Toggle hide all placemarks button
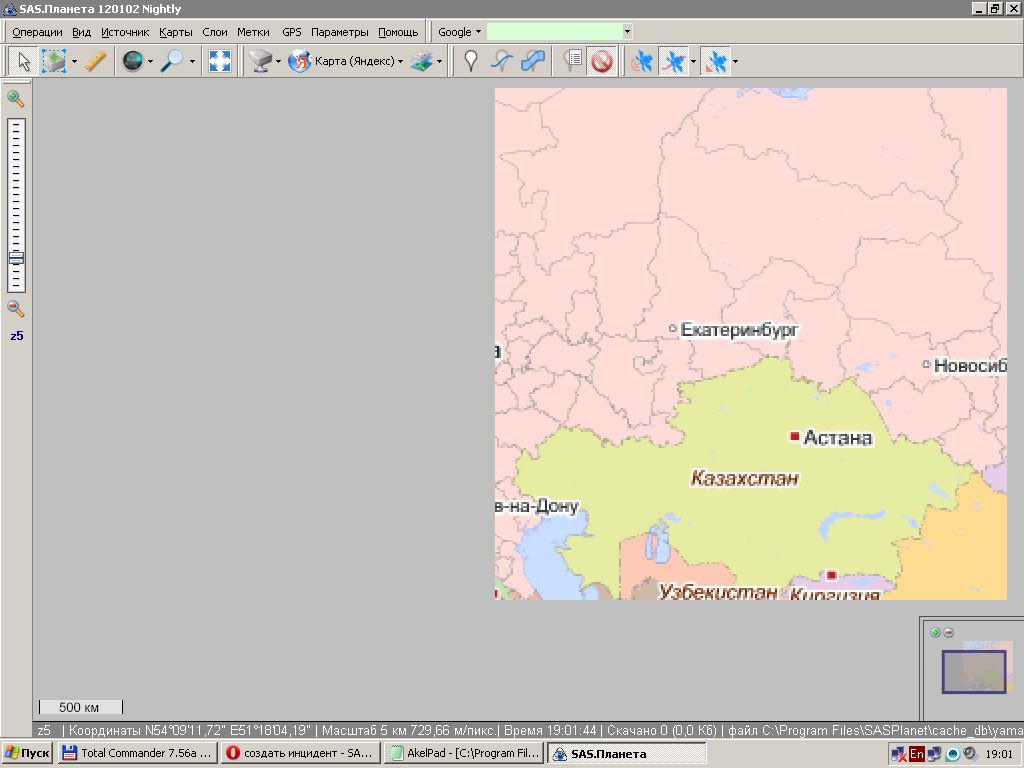This screenshot has height=768, width=1024. pyautogui.click(x=601, y=62)
